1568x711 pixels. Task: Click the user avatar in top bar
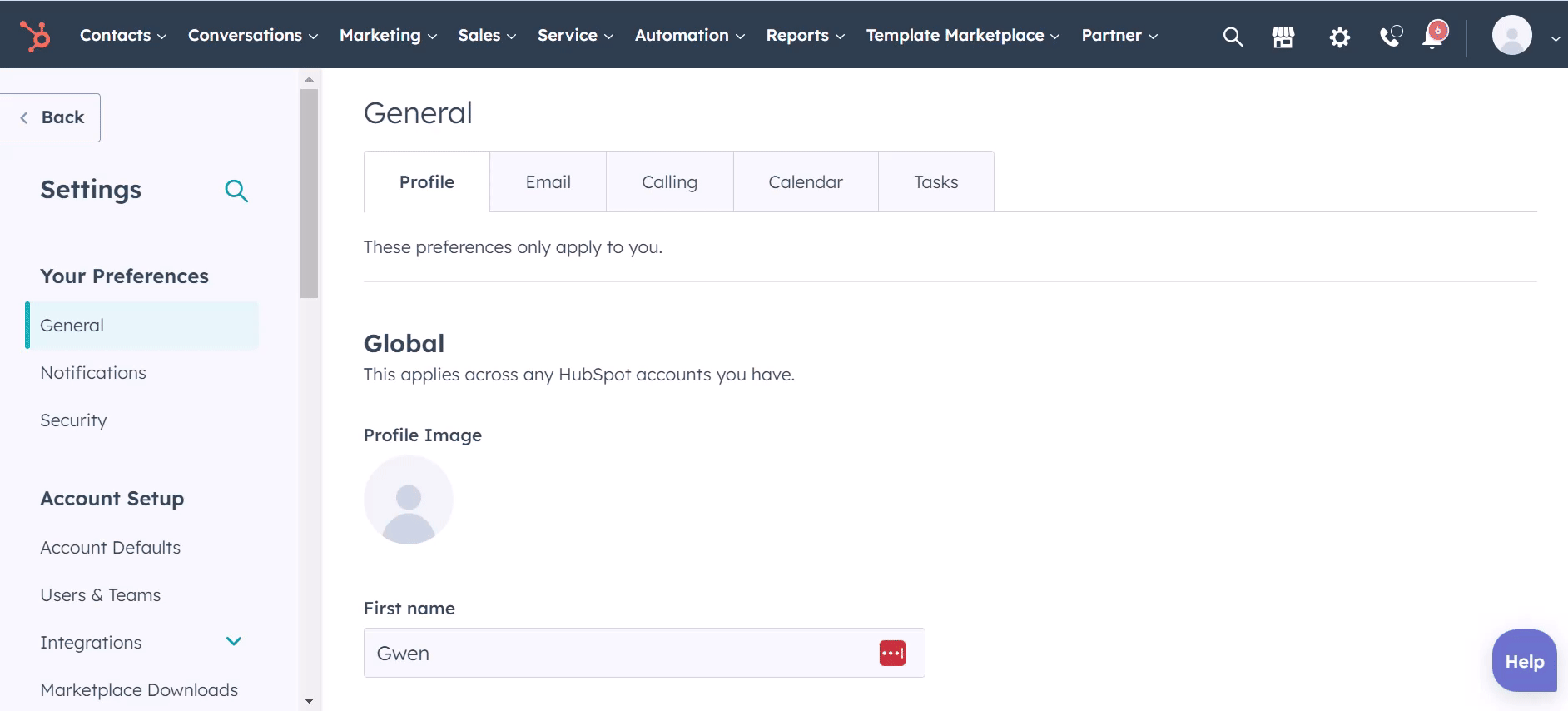coord(1511,35)
